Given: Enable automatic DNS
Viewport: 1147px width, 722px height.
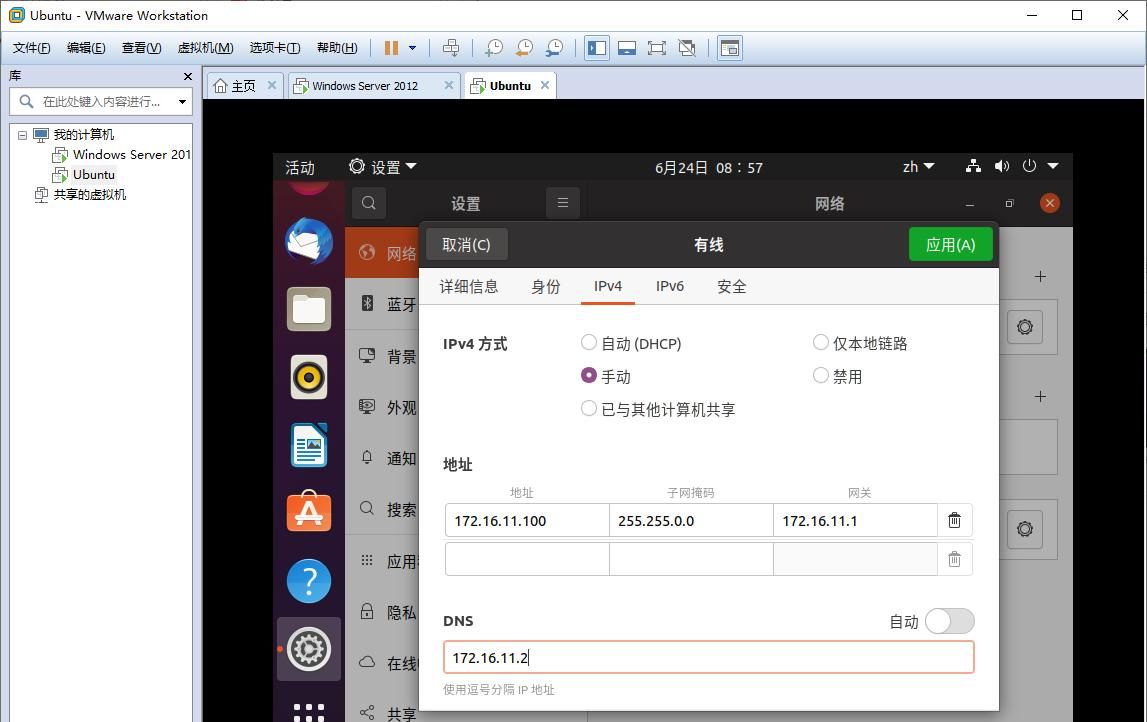Looking at the screenshot, I should [948, 621].
